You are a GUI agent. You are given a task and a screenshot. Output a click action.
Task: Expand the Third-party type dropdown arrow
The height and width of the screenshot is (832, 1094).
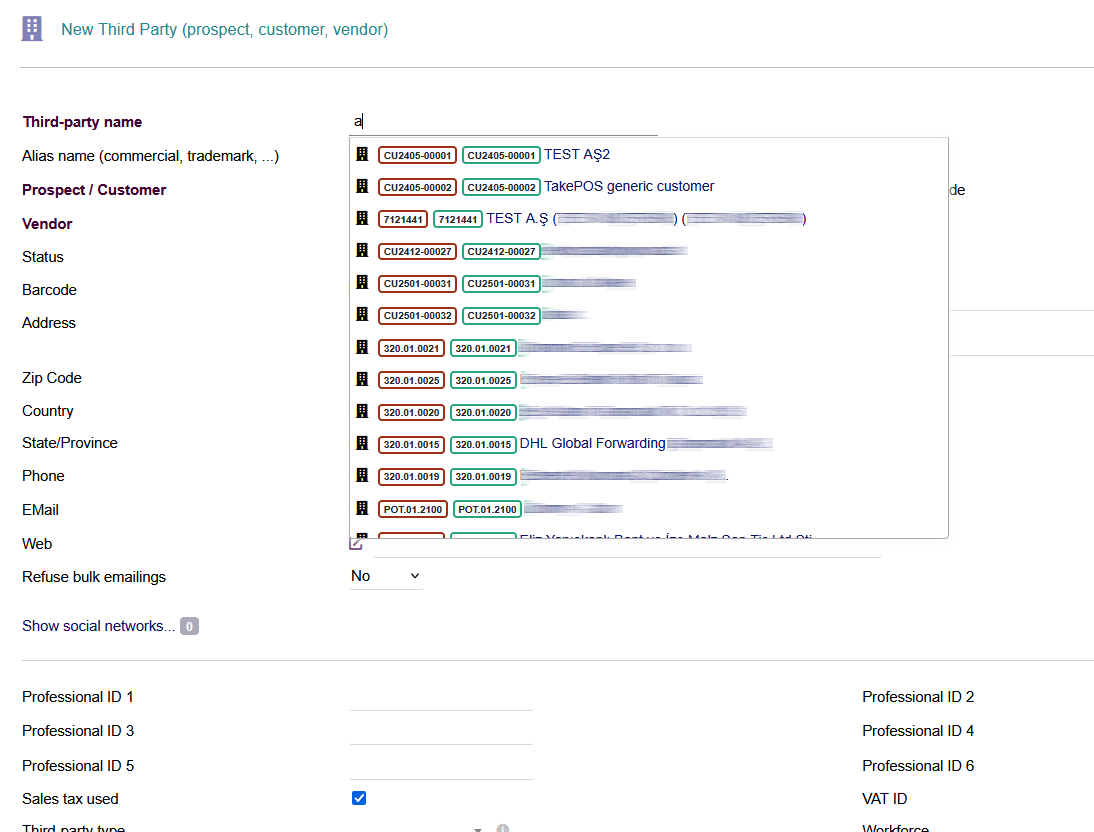(x=478, y=829)
